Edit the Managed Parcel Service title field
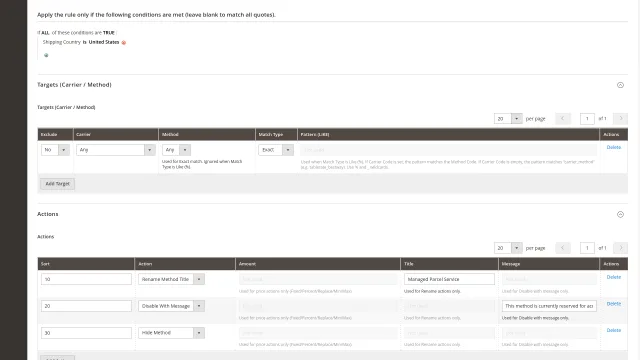This screenshot has width=640, height=360. 449,279
